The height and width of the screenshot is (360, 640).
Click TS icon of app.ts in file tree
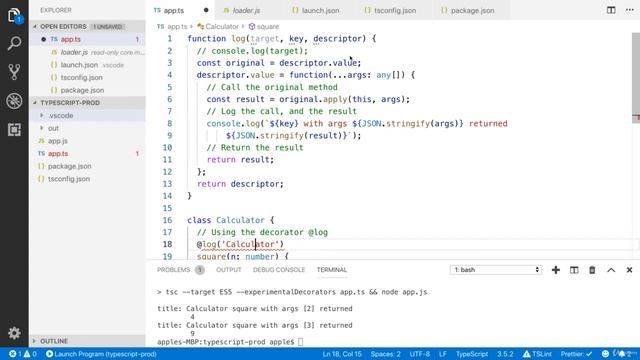pyautogui.click(x=41, y=153)
